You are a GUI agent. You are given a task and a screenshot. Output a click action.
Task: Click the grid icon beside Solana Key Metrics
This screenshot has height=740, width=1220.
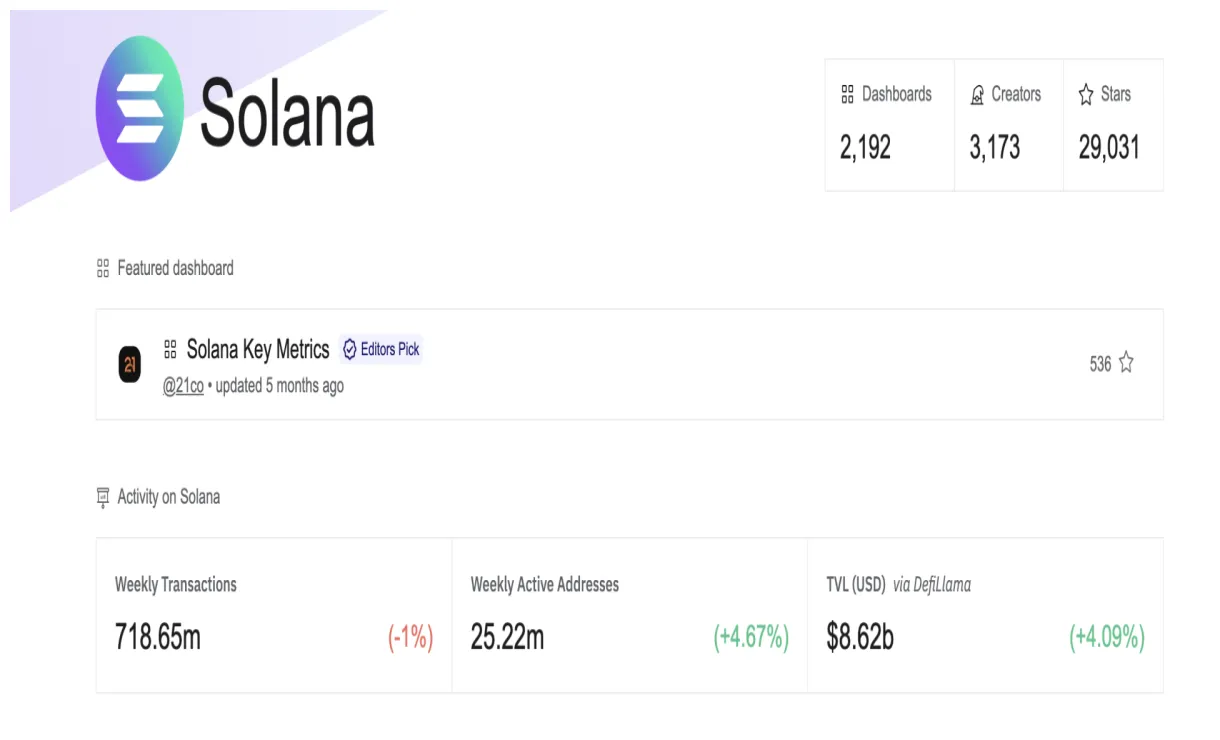pyautogui.click(x=170, y=349)
